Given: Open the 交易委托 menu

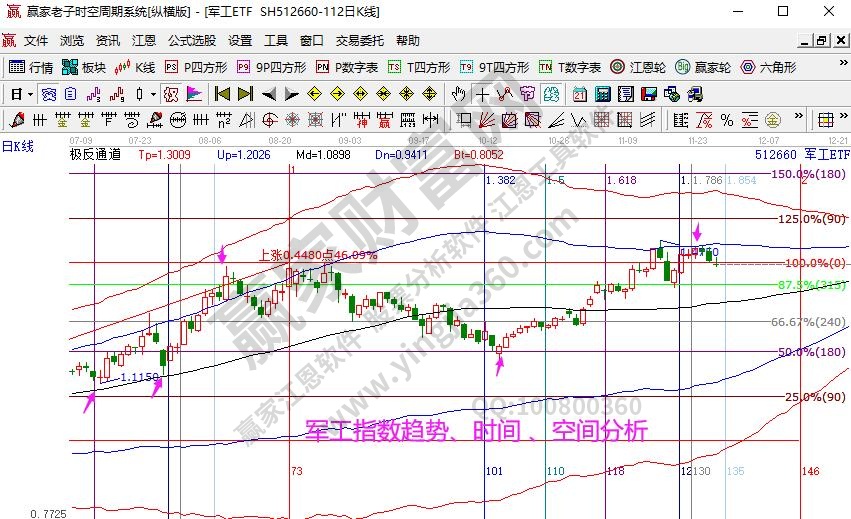Looking at the screenshot, I should click(x=361, y=41).
